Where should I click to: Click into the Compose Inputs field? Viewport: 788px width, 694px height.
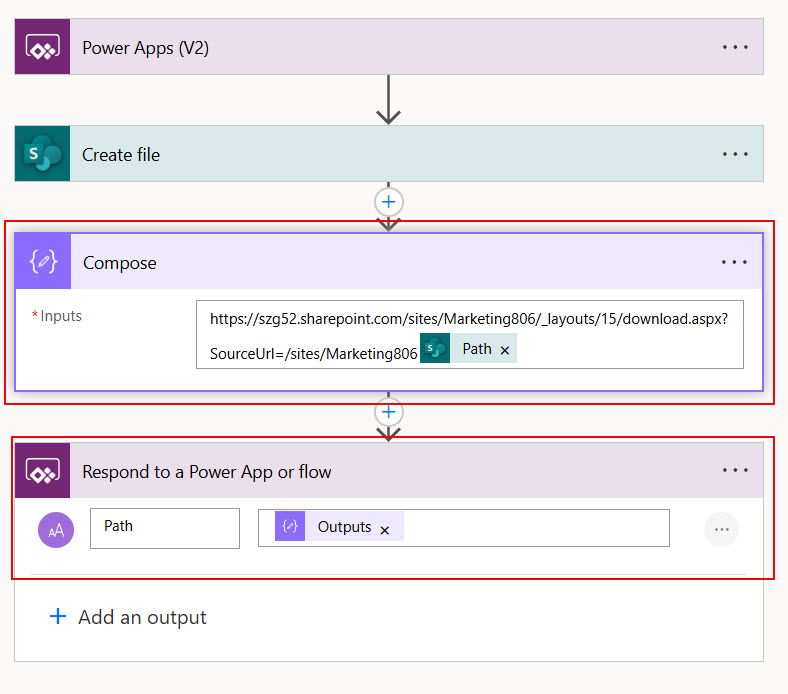coord(469,334)
